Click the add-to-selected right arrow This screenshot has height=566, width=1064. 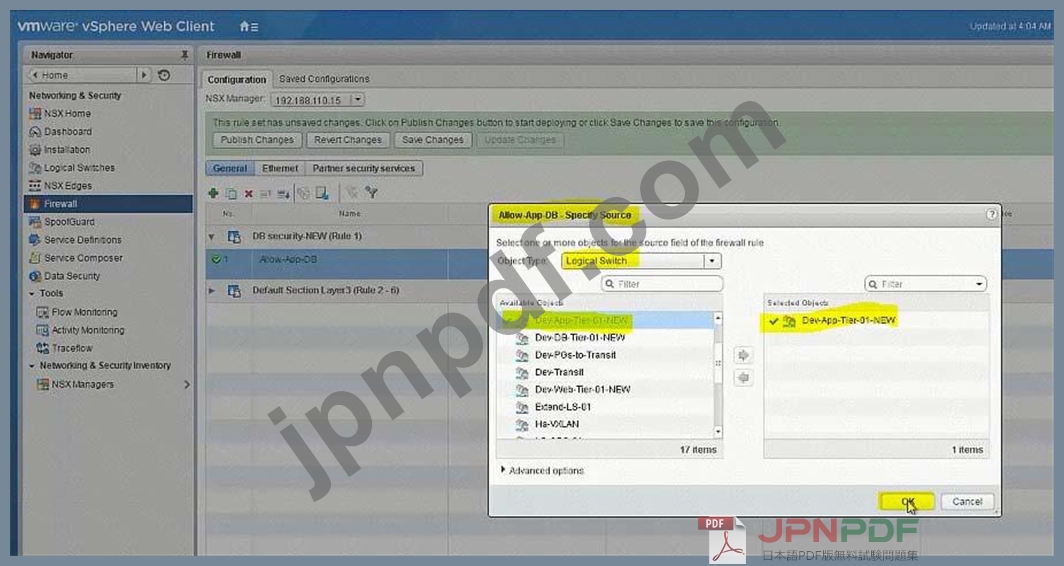[743, 355]
